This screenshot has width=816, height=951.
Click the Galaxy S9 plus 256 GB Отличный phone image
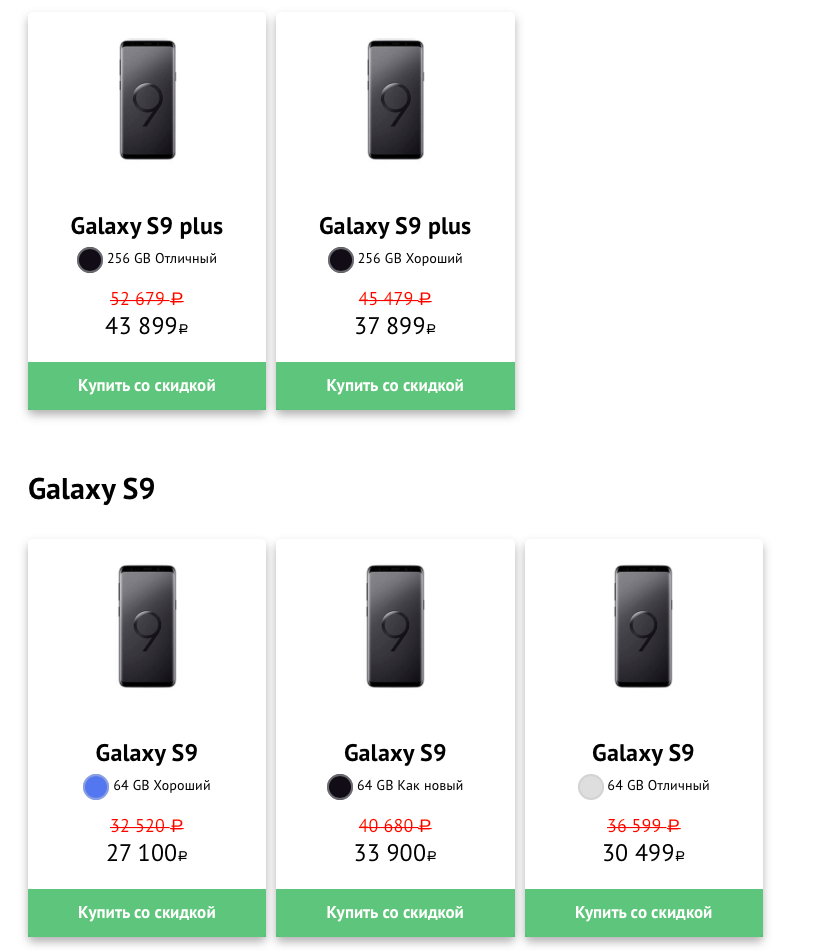[x=147, y=100]
